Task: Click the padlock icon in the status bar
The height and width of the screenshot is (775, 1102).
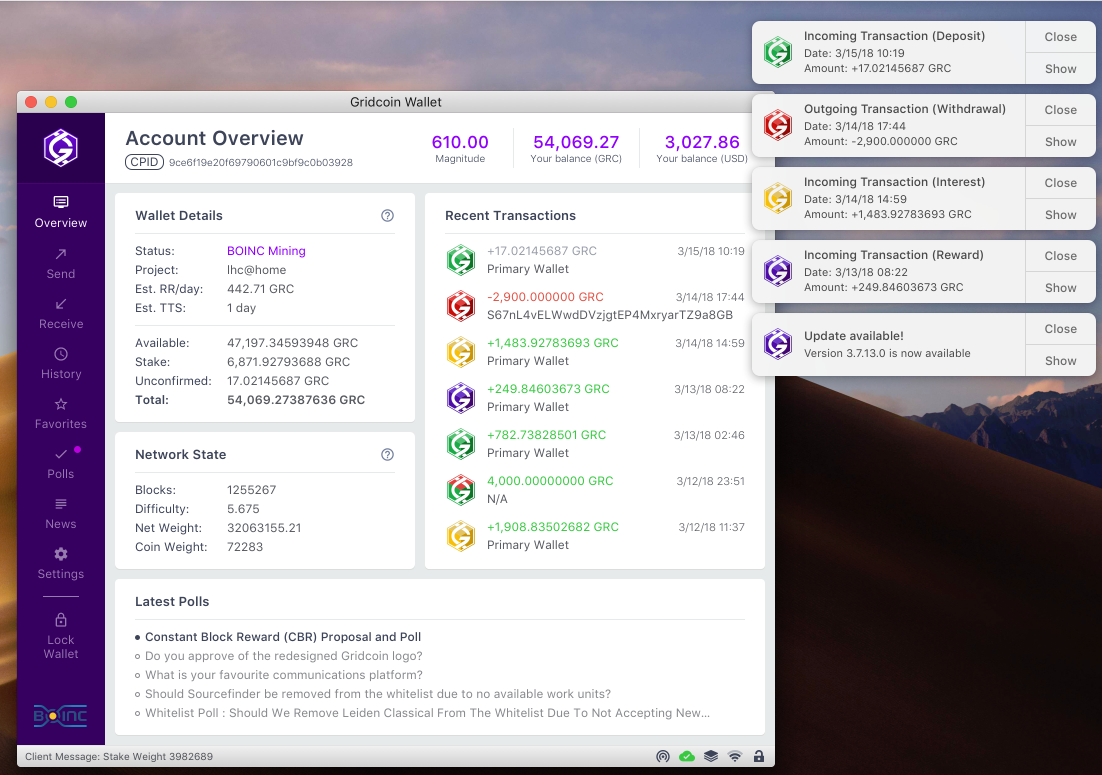Action: pyautogui.click(x=759, y=757)
